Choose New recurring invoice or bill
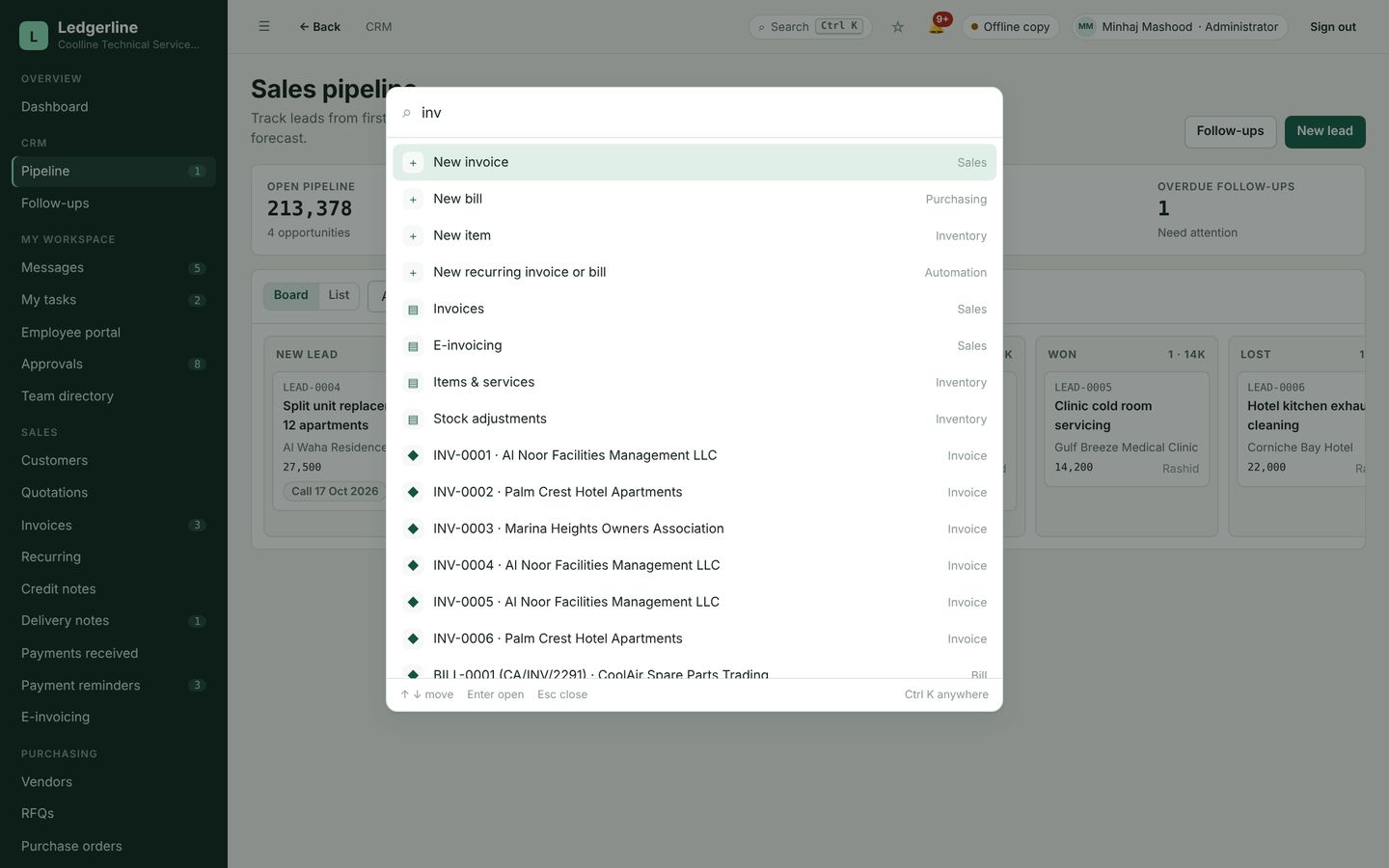This screenshot has width=1389, height=868. click(694, 272)
